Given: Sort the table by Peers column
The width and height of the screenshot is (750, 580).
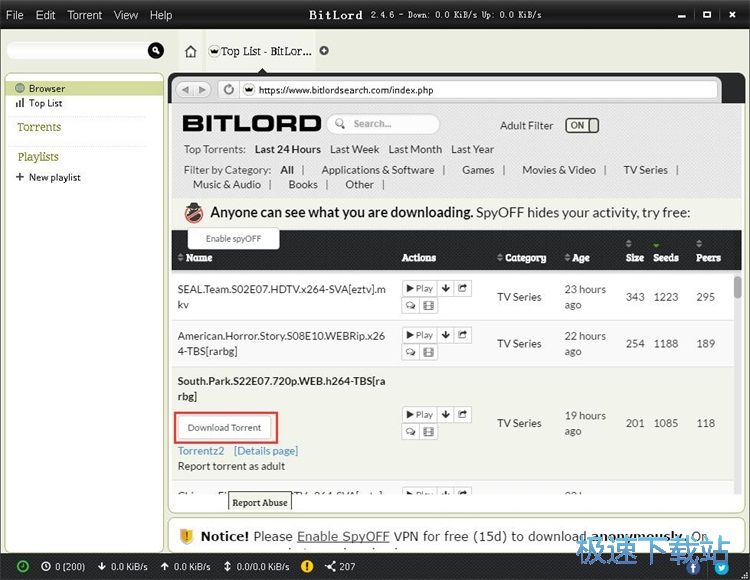Looking at the screenshot, I should pos(708,258).
